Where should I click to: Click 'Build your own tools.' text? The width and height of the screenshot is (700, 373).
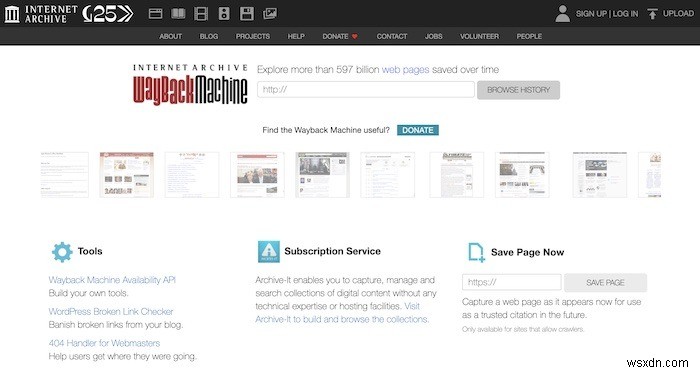(x=88, y=293)
